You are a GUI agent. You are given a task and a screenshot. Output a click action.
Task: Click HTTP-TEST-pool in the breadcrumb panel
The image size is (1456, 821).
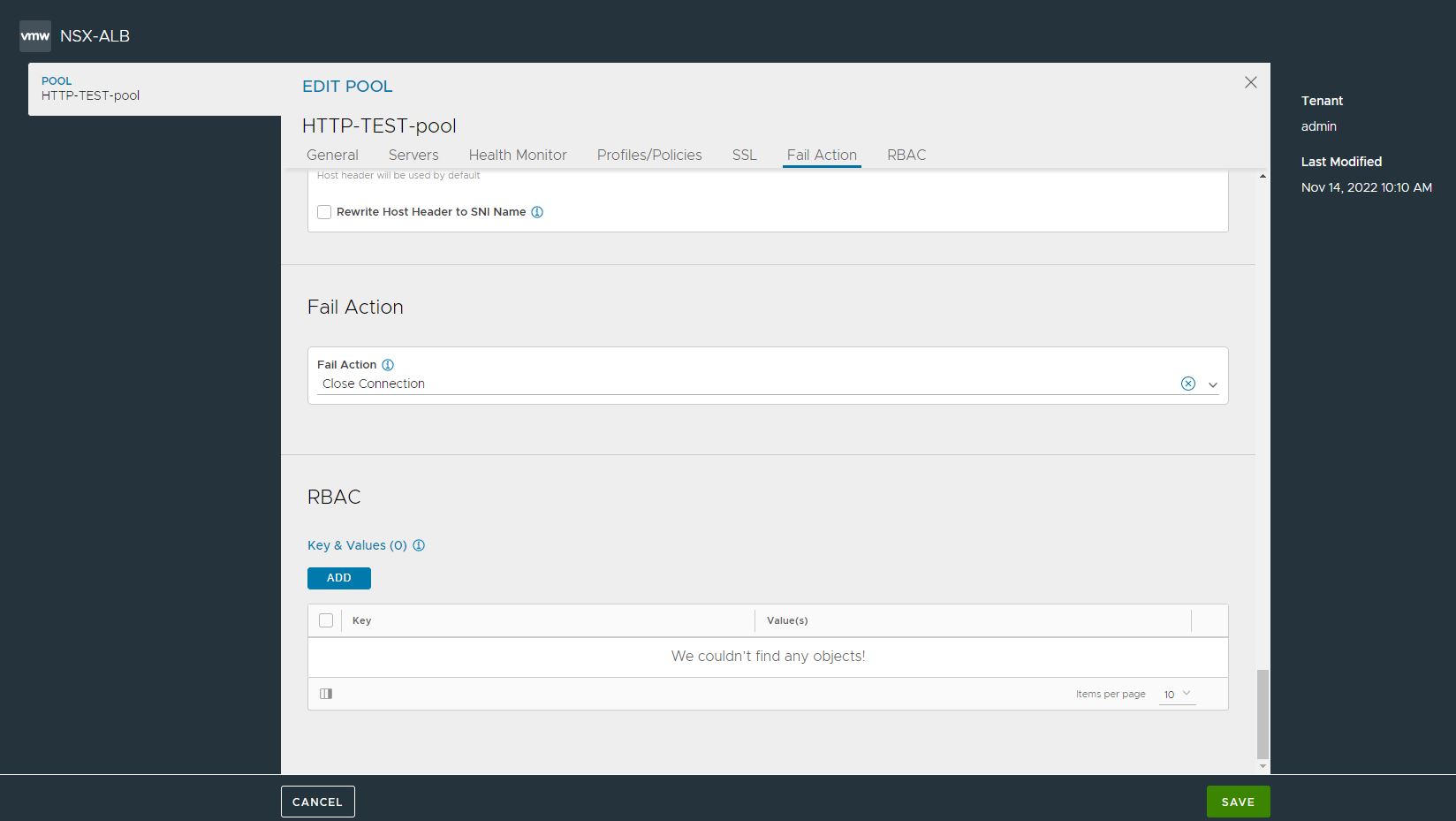click(x=90, y=95)
